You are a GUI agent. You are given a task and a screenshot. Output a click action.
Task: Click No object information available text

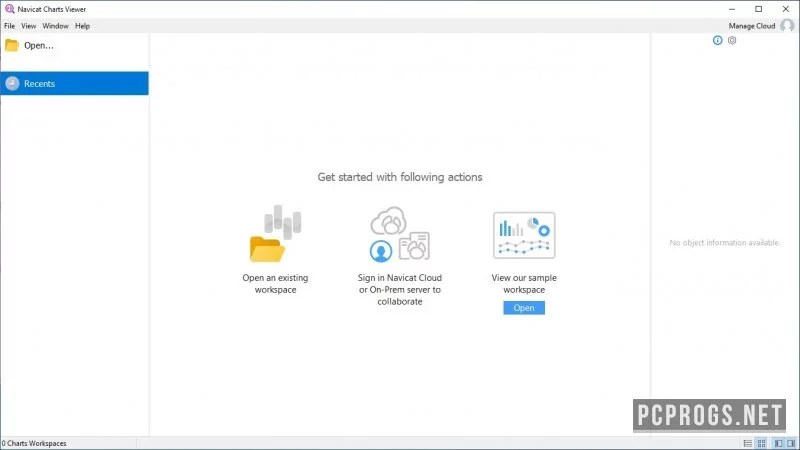click(724, 243)
